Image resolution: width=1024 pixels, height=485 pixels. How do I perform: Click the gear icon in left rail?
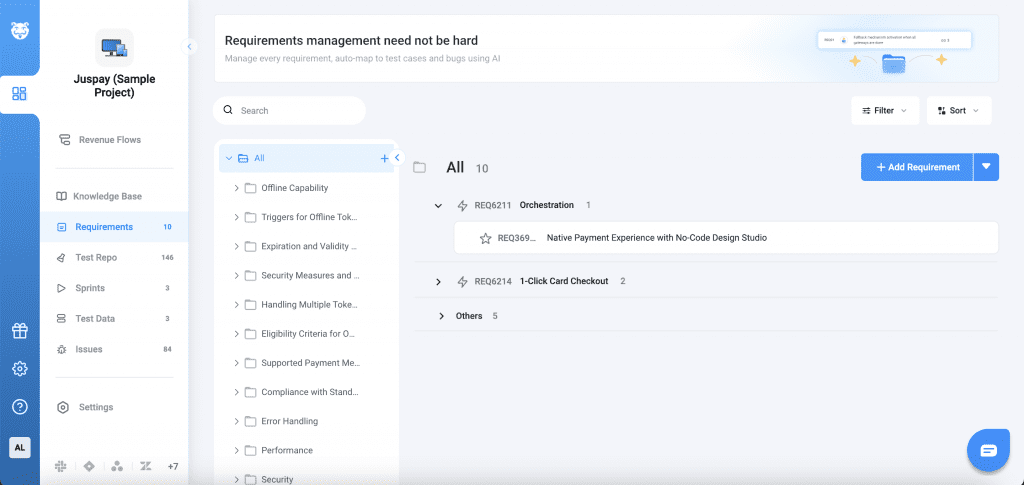19,369
